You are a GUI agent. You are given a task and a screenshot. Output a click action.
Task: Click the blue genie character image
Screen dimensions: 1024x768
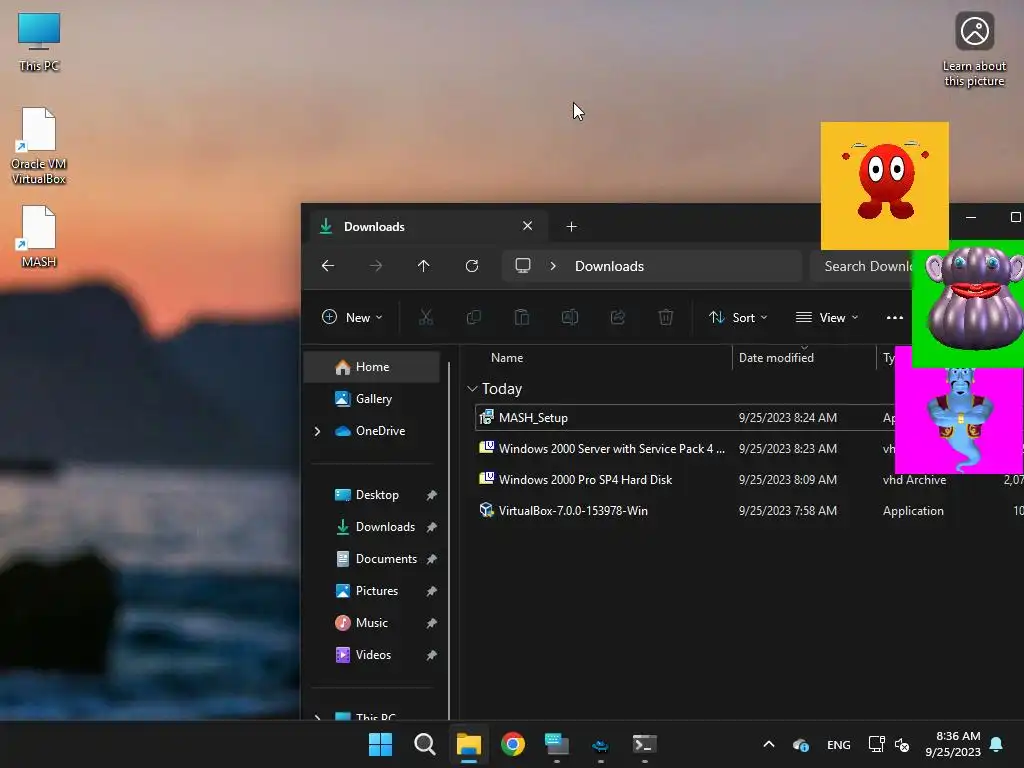coord(959,419)
